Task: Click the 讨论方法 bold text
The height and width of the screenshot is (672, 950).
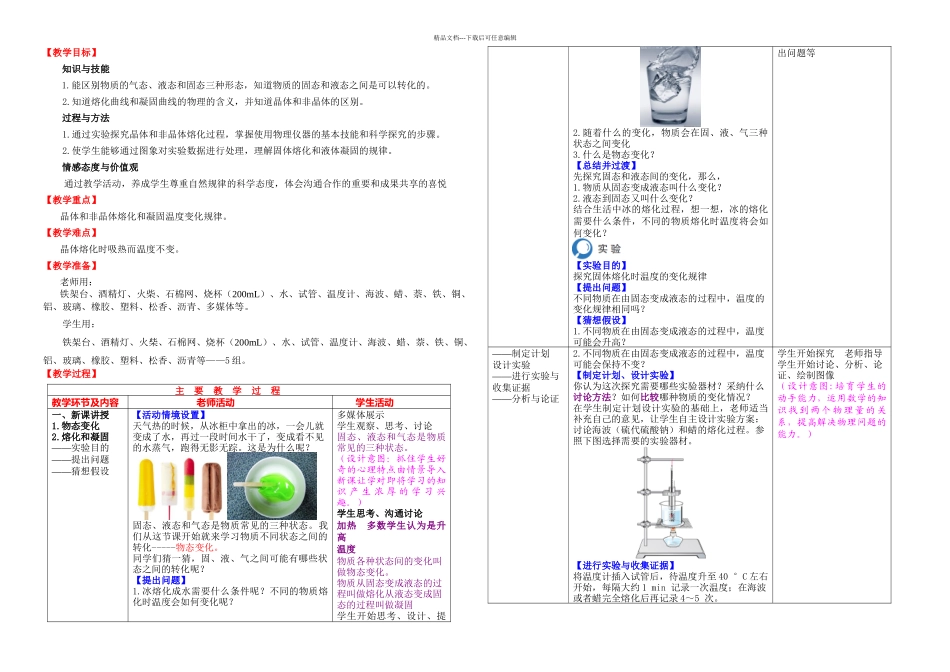Action: coord(592,398)
